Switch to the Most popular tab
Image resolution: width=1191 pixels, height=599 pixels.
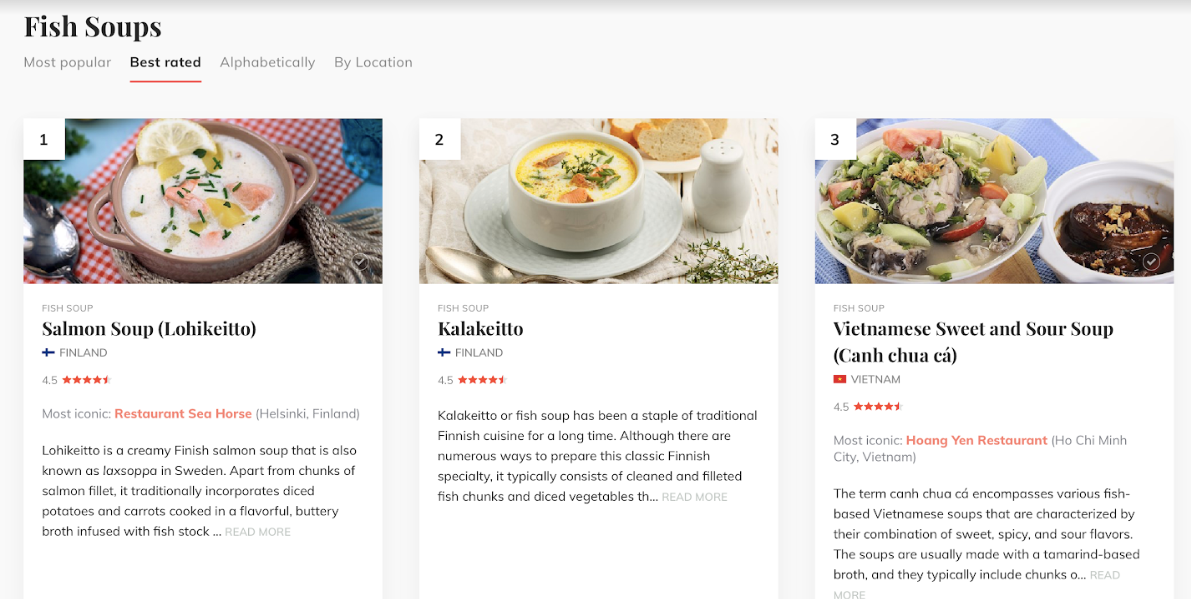click(x=67, y=62)
